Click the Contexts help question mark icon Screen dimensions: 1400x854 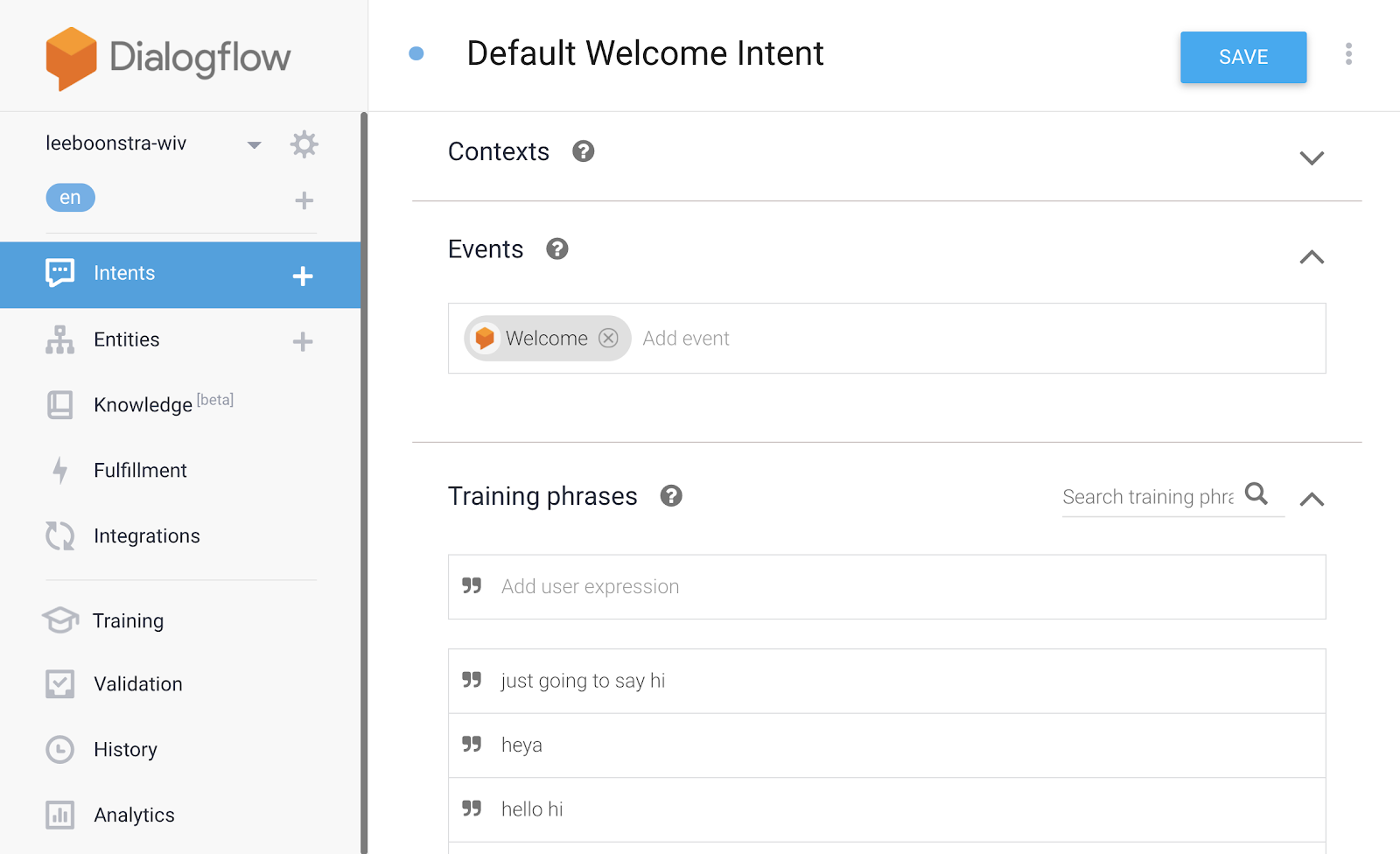point(583,151)
